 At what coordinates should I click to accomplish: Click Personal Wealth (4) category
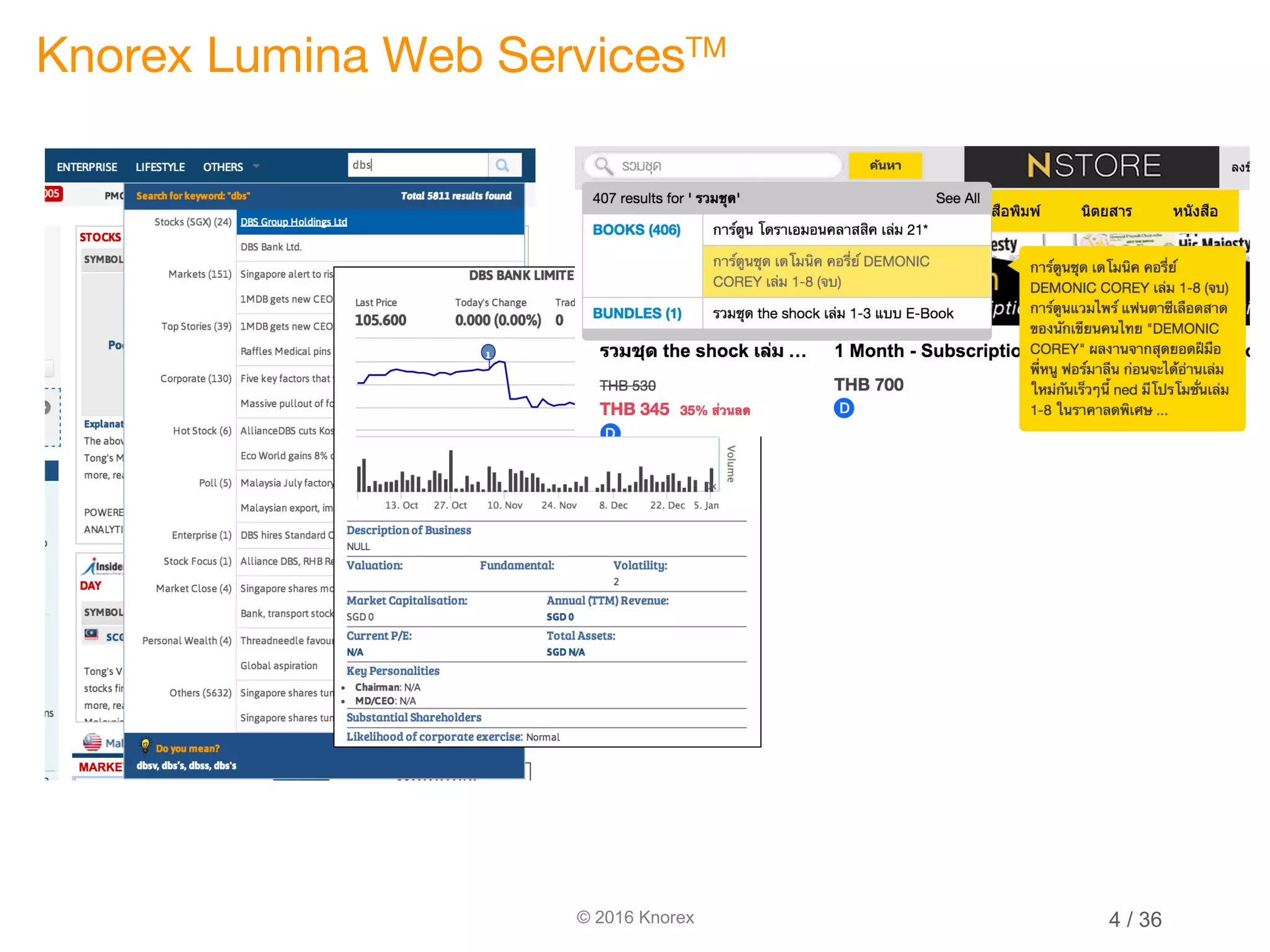pyautogui.click(x=187, y=640)
